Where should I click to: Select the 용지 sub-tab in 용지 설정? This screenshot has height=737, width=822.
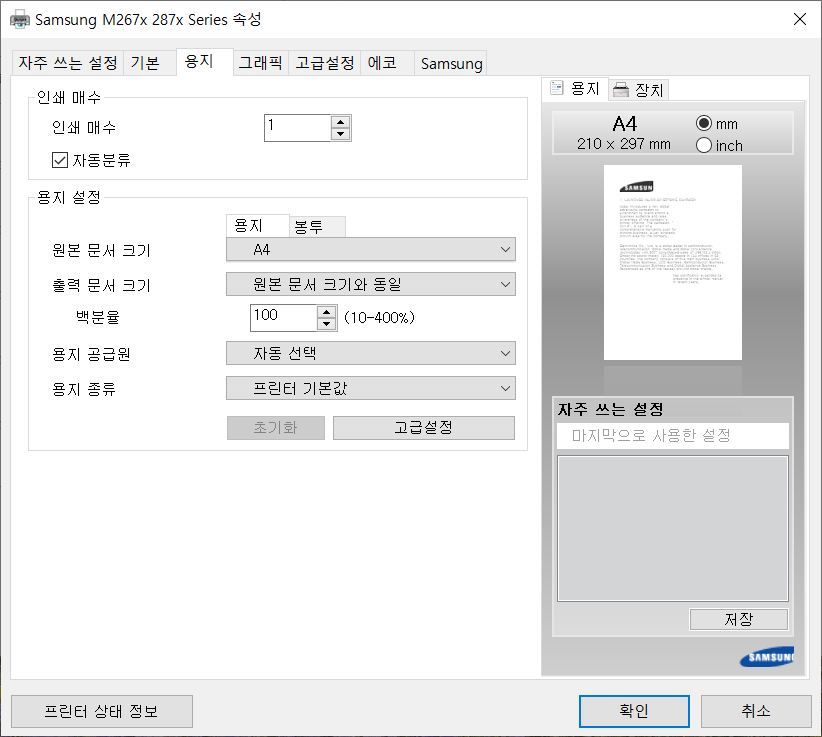click(257, 225)
